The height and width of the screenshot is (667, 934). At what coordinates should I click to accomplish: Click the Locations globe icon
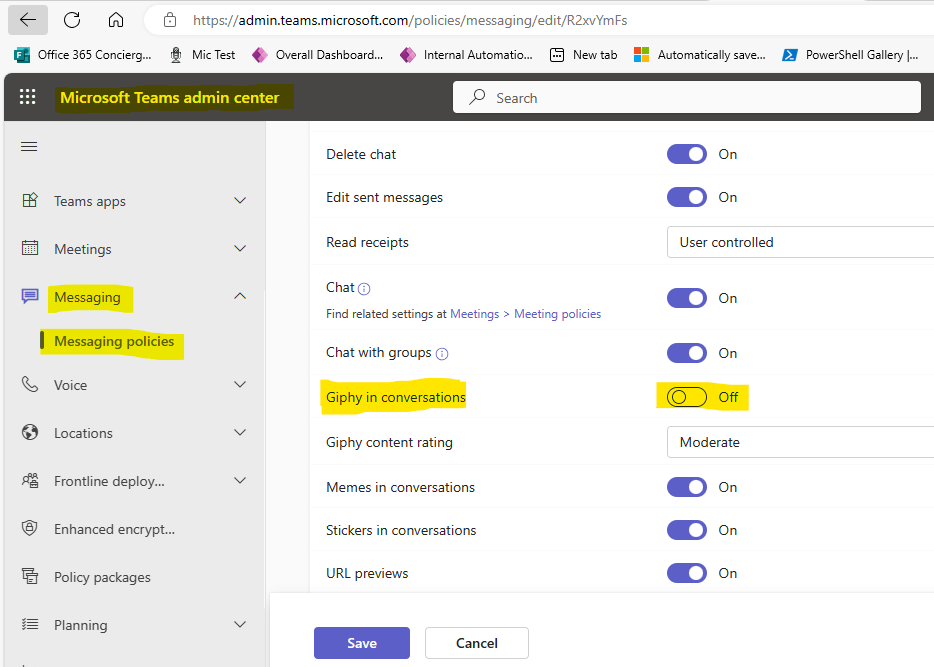click(x=30, y=432)
